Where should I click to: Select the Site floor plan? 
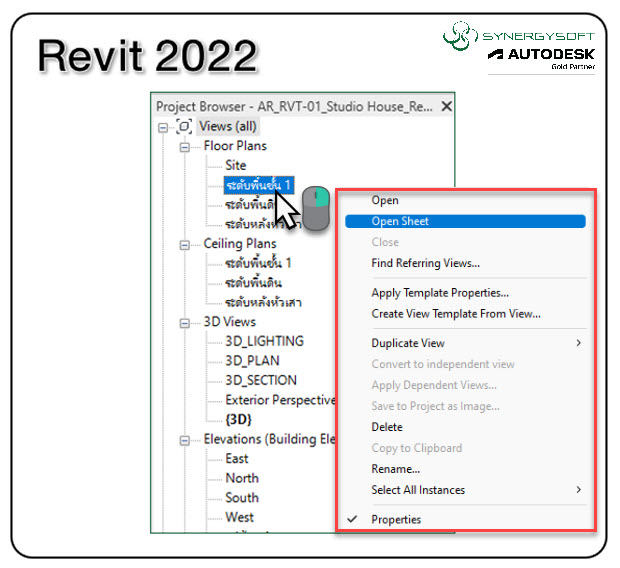click(x=235, y=165)
